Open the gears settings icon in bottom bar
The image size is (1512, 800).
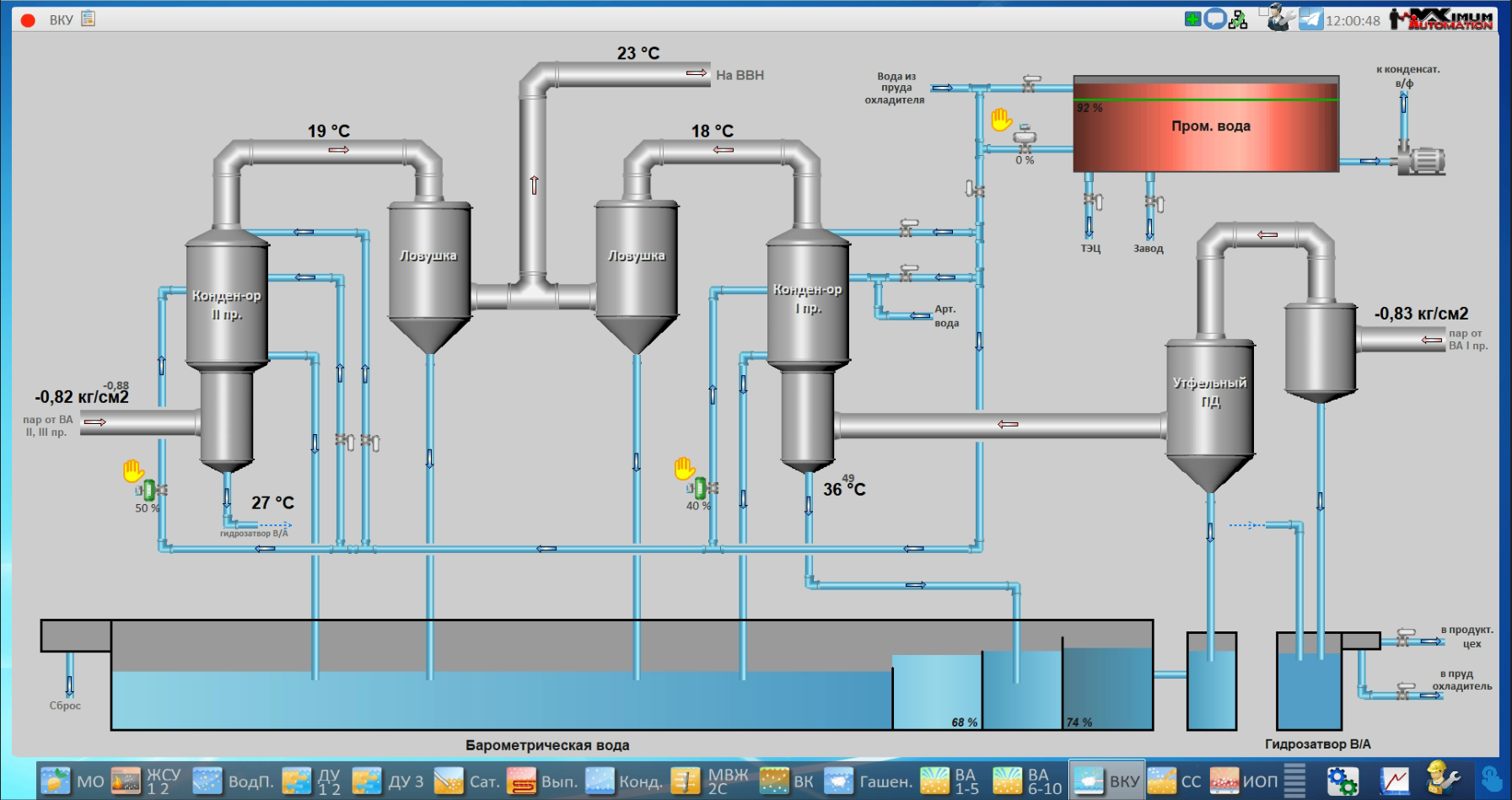pos(1342,781)
